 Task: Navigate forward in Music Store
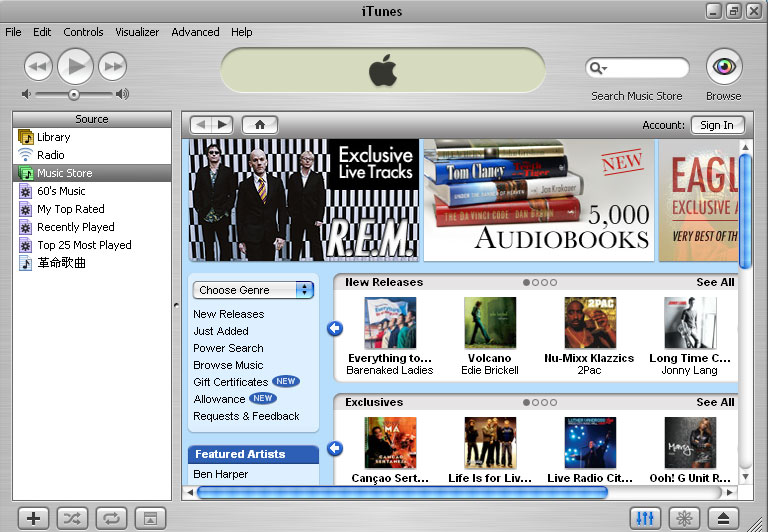pos(222,125)
